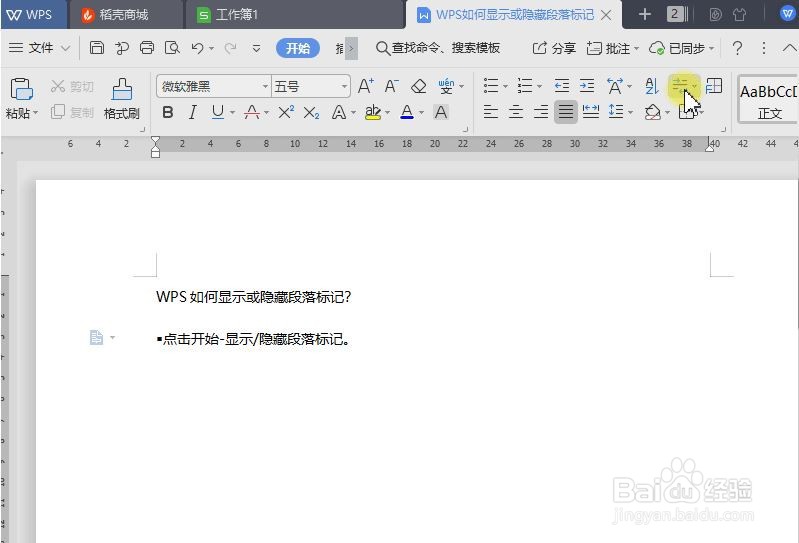Image resolution: width=799 pixels, height=543 pixels.
Task: Collapse the ribbon with the chevron
Action: click(789, 48)
